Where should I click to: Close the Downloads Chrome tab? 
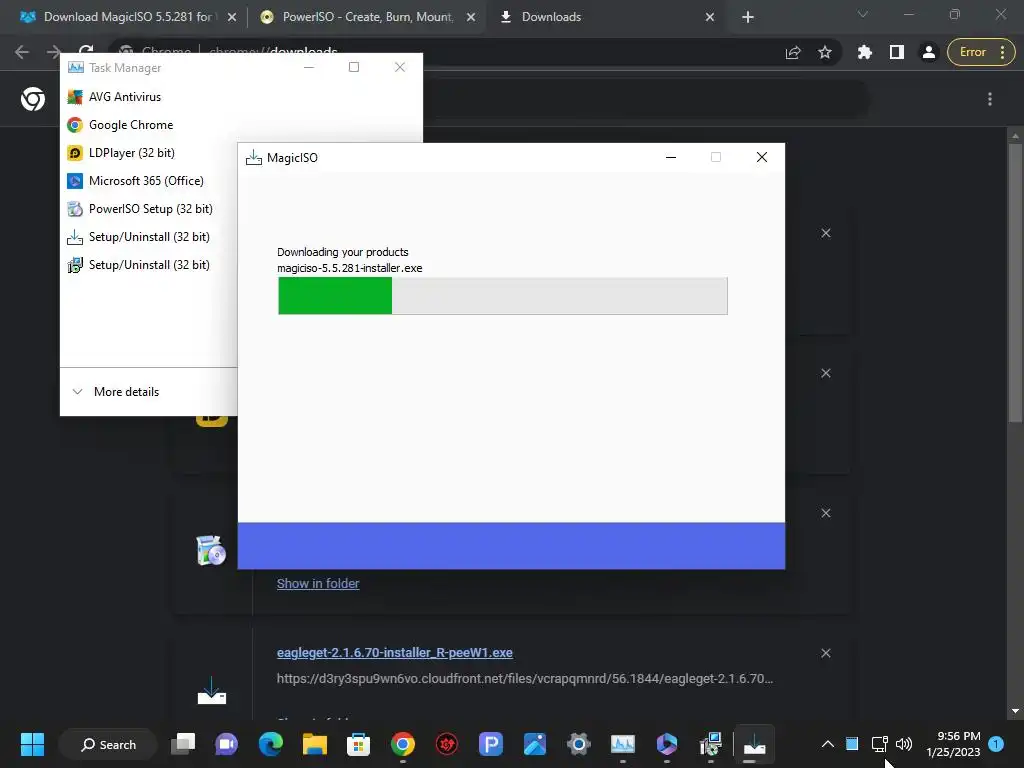[710, 17]
